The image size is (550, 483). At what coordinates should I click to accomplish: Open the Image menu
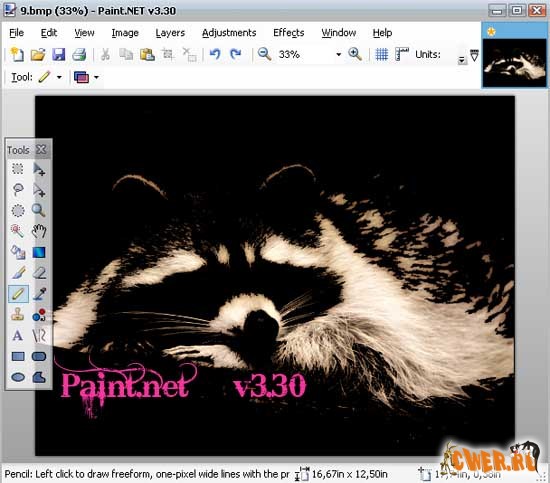click(125, 33)
